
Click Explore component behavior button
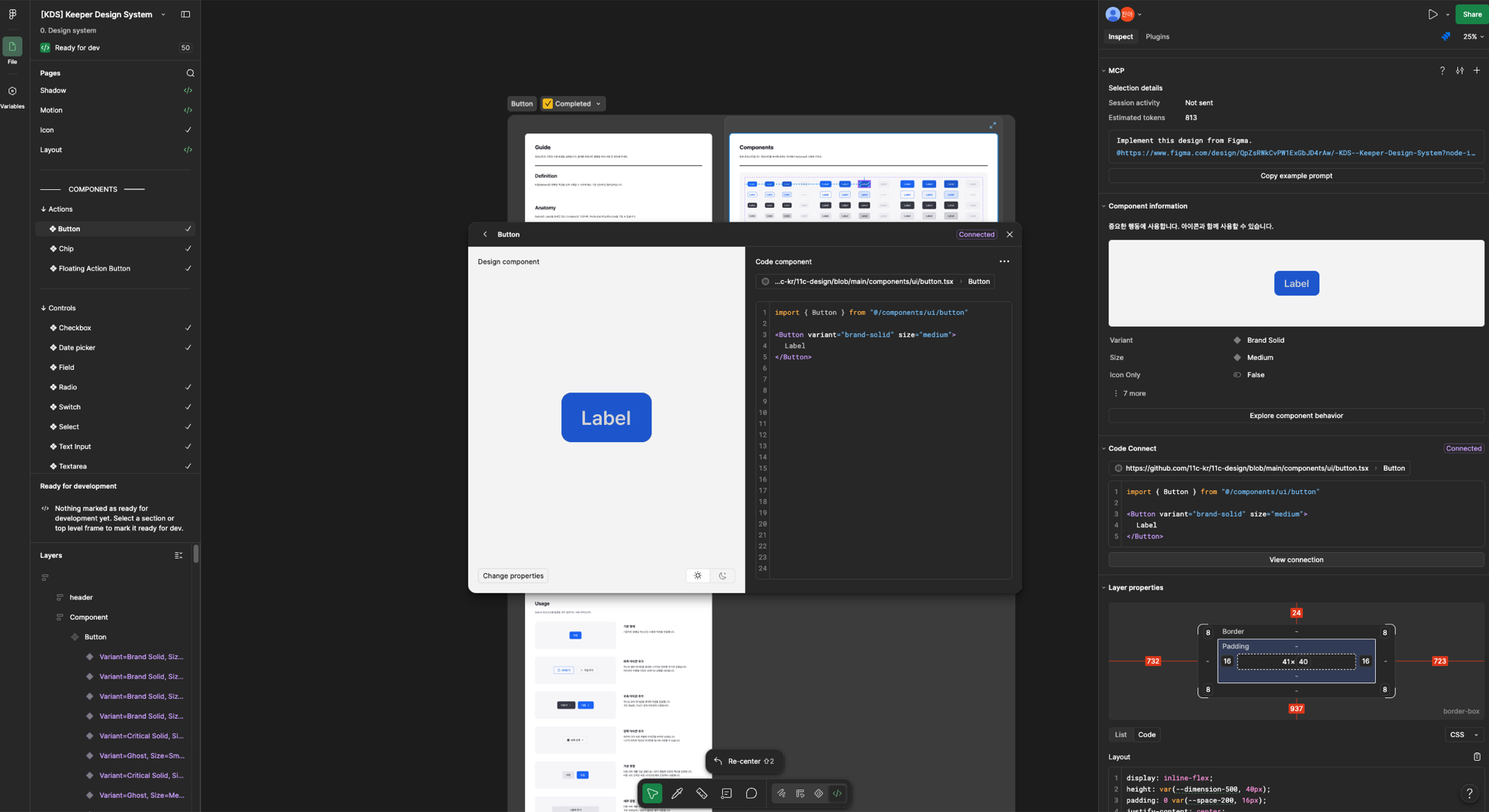1296,416
